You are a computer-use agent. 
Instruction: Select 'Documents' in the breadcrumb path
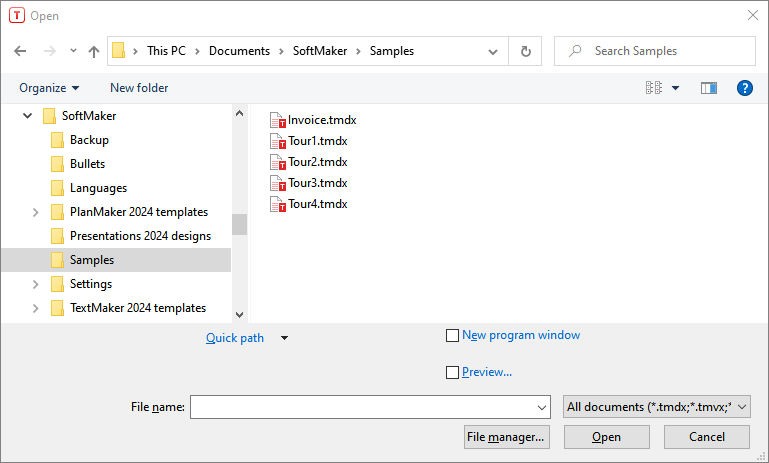click(239, 51)
